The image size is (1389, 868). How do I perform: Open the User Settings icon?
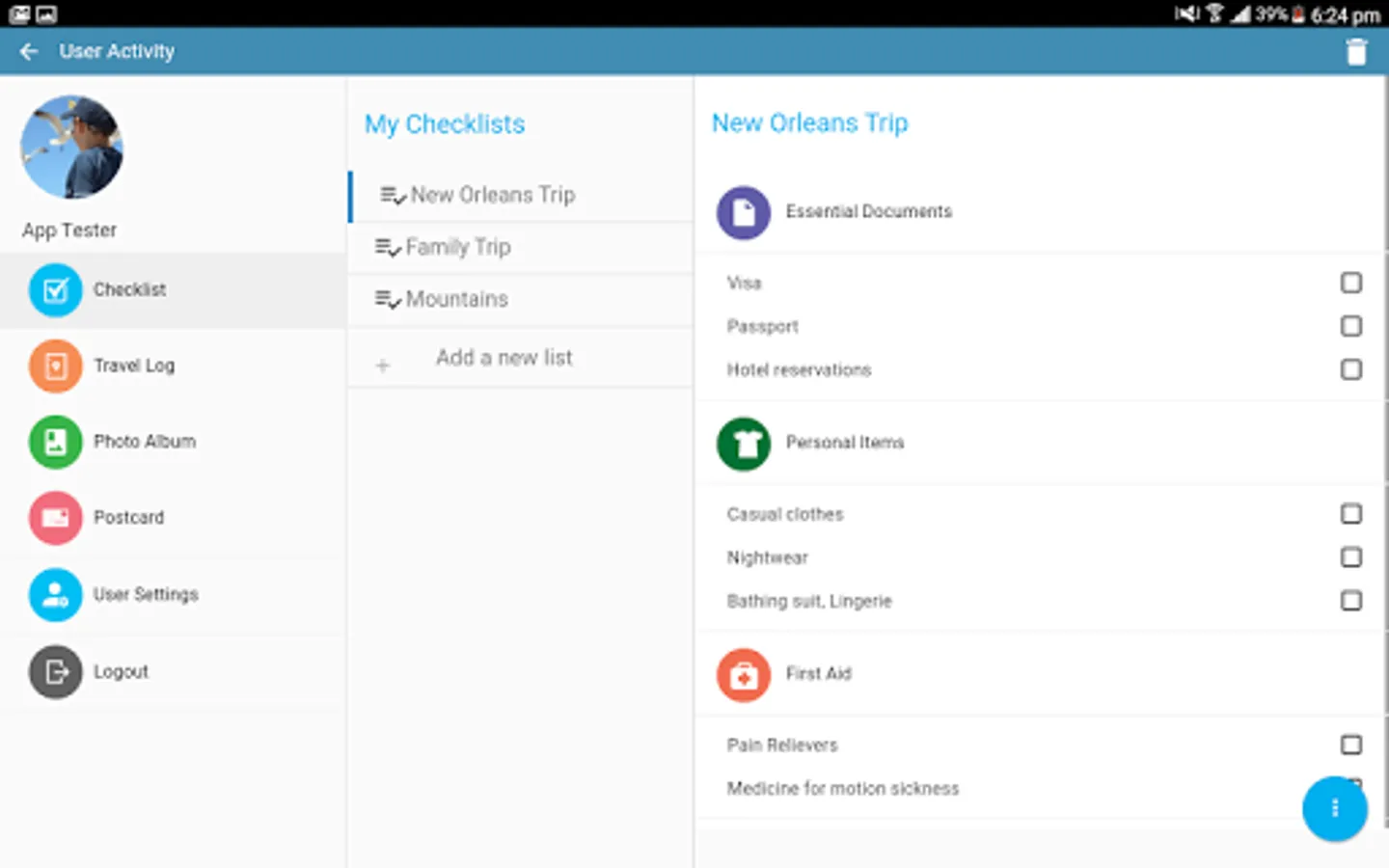56,594
